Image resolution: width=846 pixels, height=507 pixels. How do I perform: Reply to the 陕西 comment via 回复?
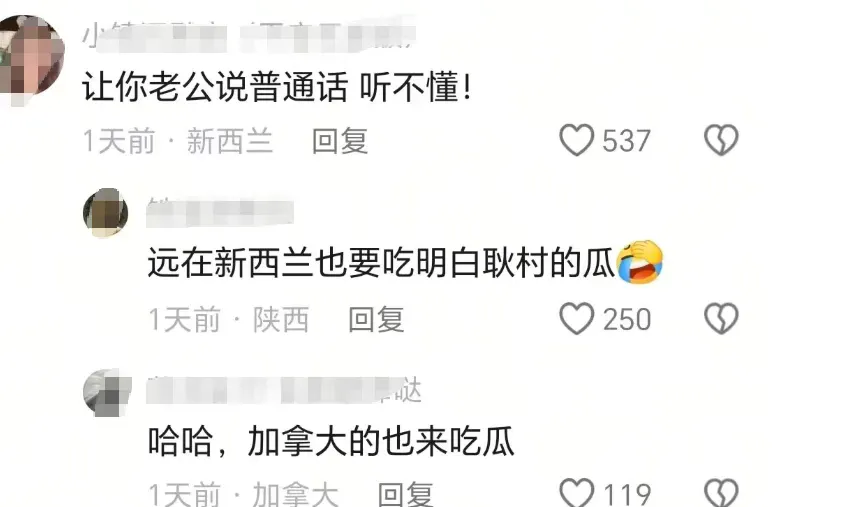(376, 319)
